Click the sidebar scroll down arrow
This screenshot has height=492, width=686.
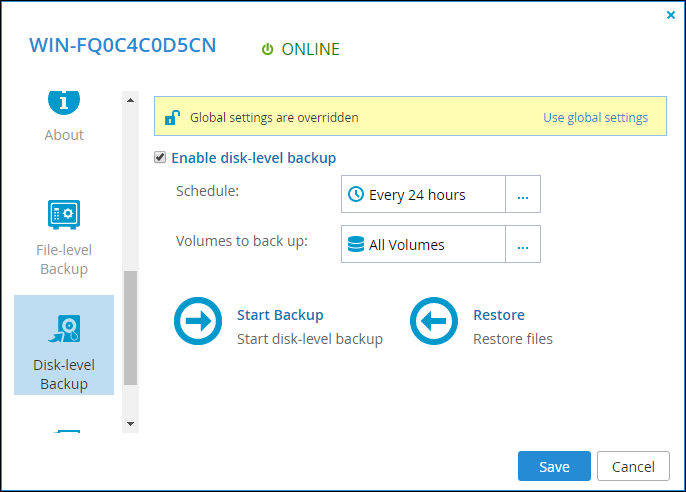[x=130, y=423]
